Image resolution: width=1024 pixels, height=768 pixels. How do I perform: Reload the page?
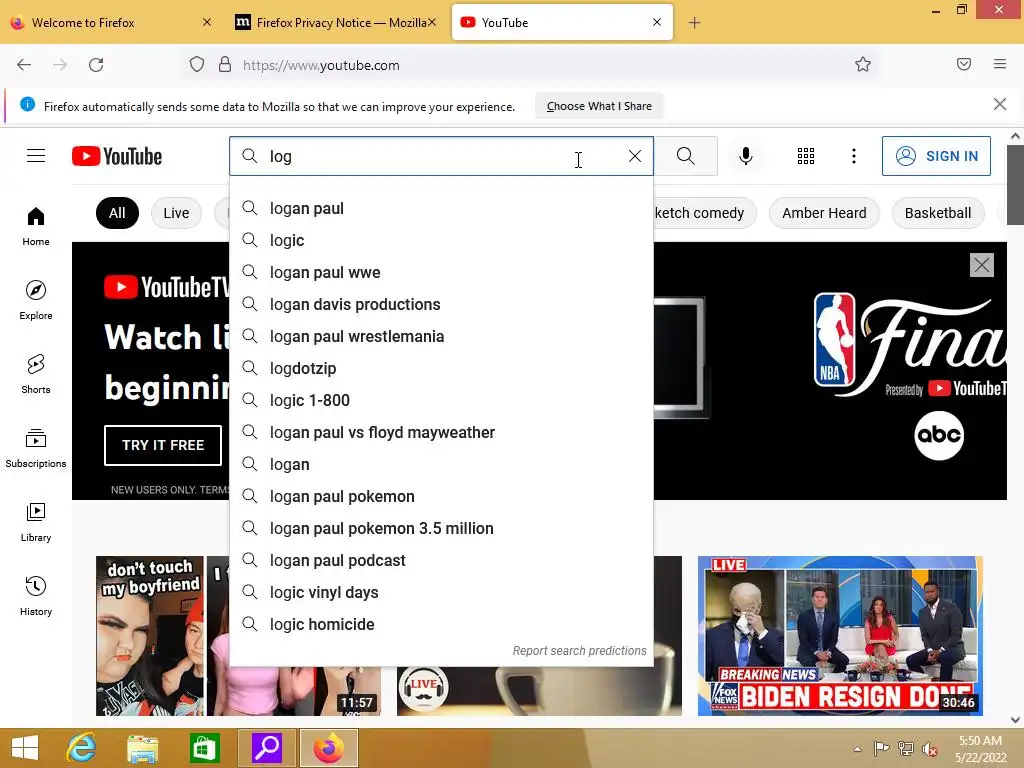[x=96, y=65]
